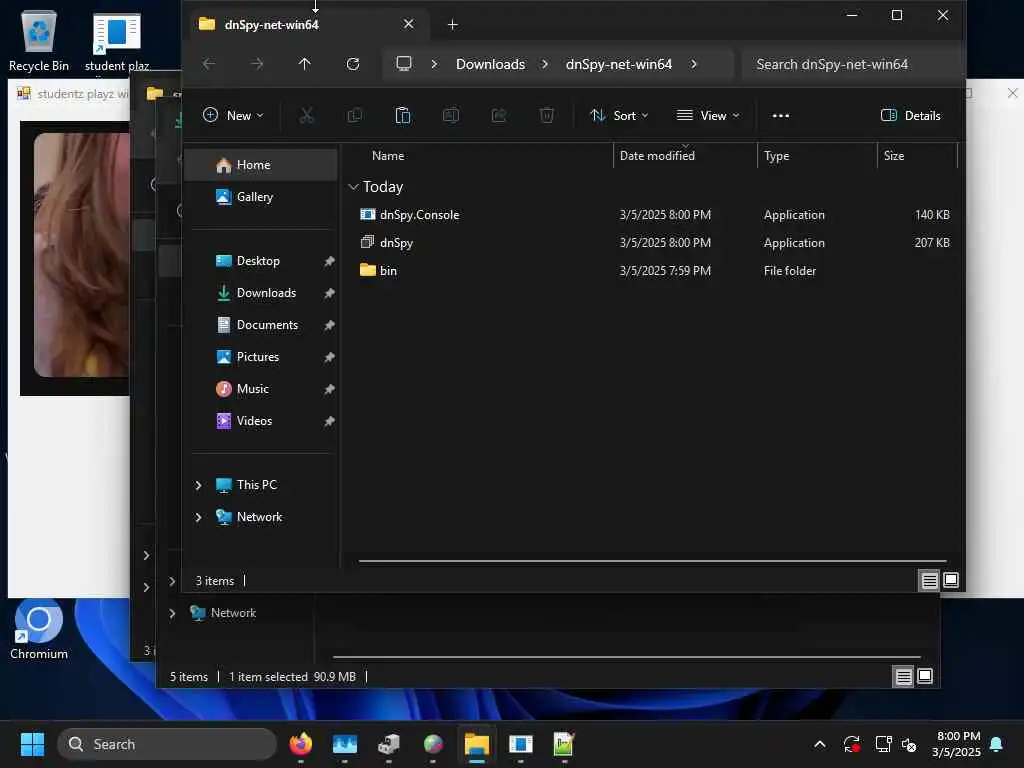The width and height of the screenshot is (1024, 768).
Task: Click the Search dnSpy-net-win64 box
Action: pyautogui.click(x=852, y=64)
